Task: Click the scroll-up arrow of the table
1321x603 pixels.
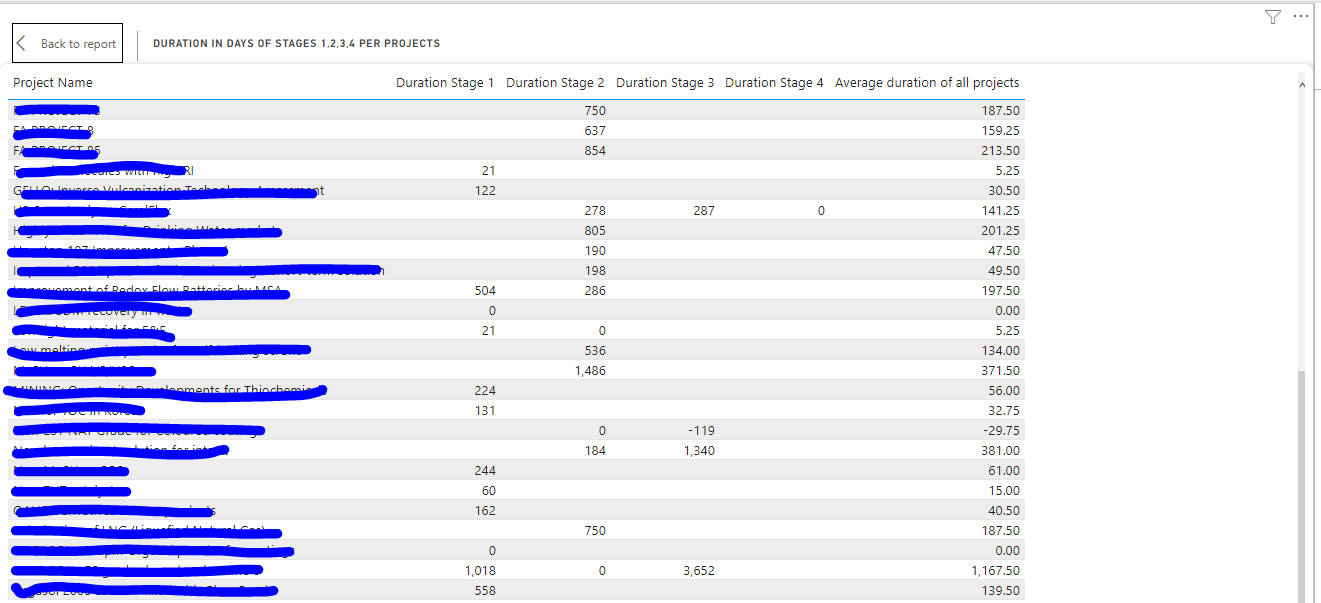Action: coord(1302,86)
